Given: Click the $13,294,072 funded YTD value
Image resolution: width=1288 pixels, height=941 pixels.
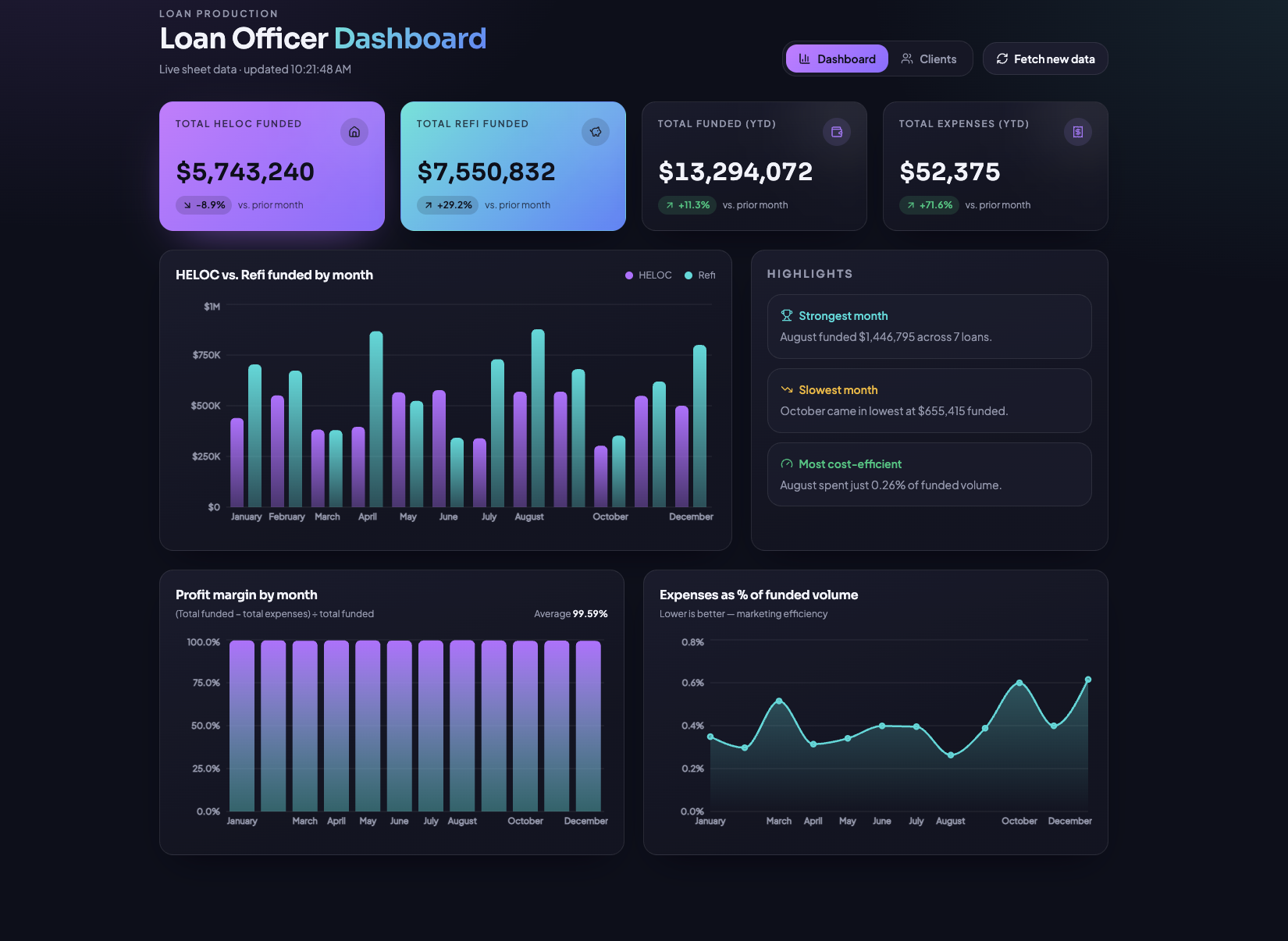Looking at the screenshot, I should [735, 172].
